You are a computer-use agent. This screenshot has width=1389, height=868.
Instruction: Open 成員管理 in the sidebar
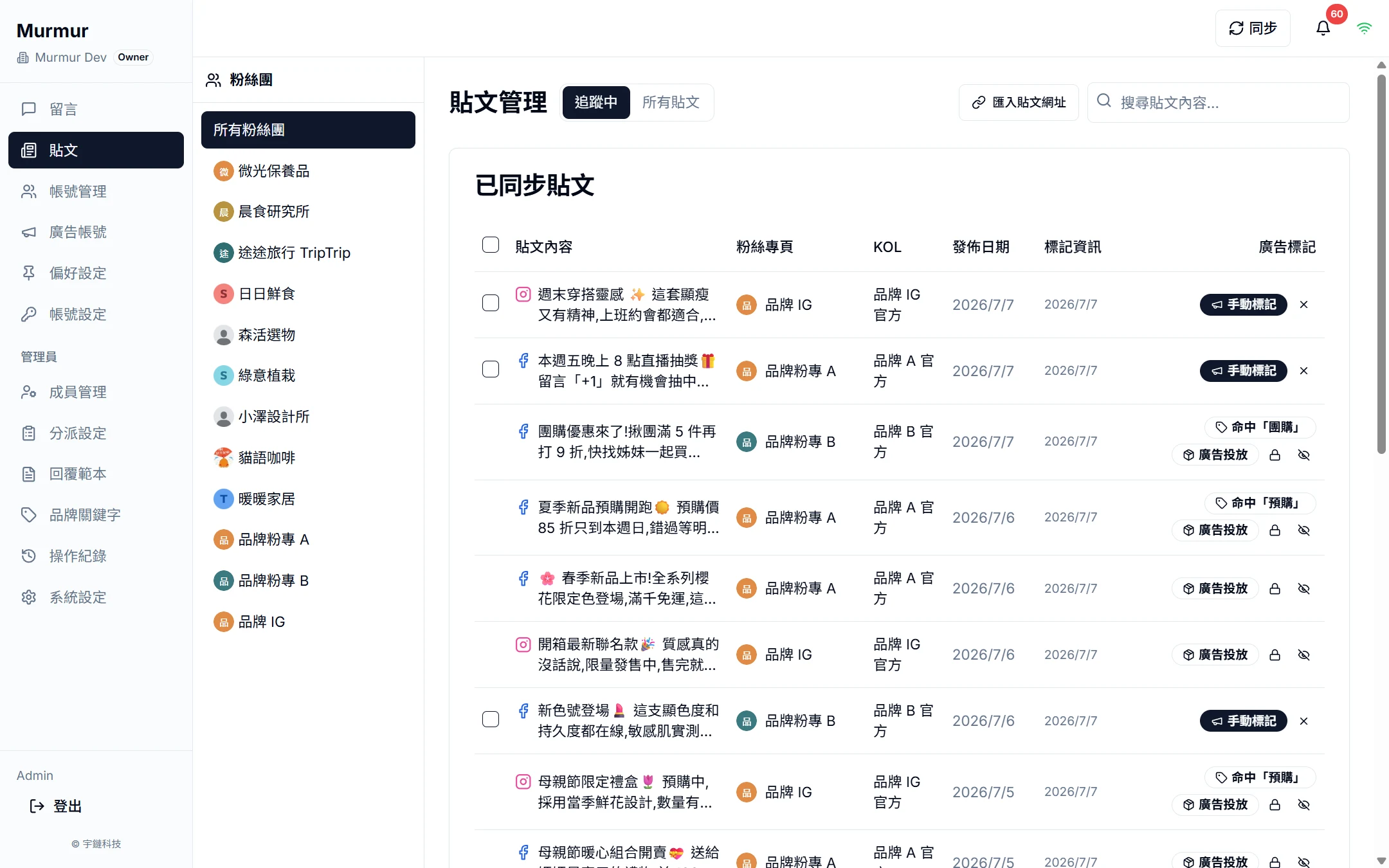click(96, 392)
